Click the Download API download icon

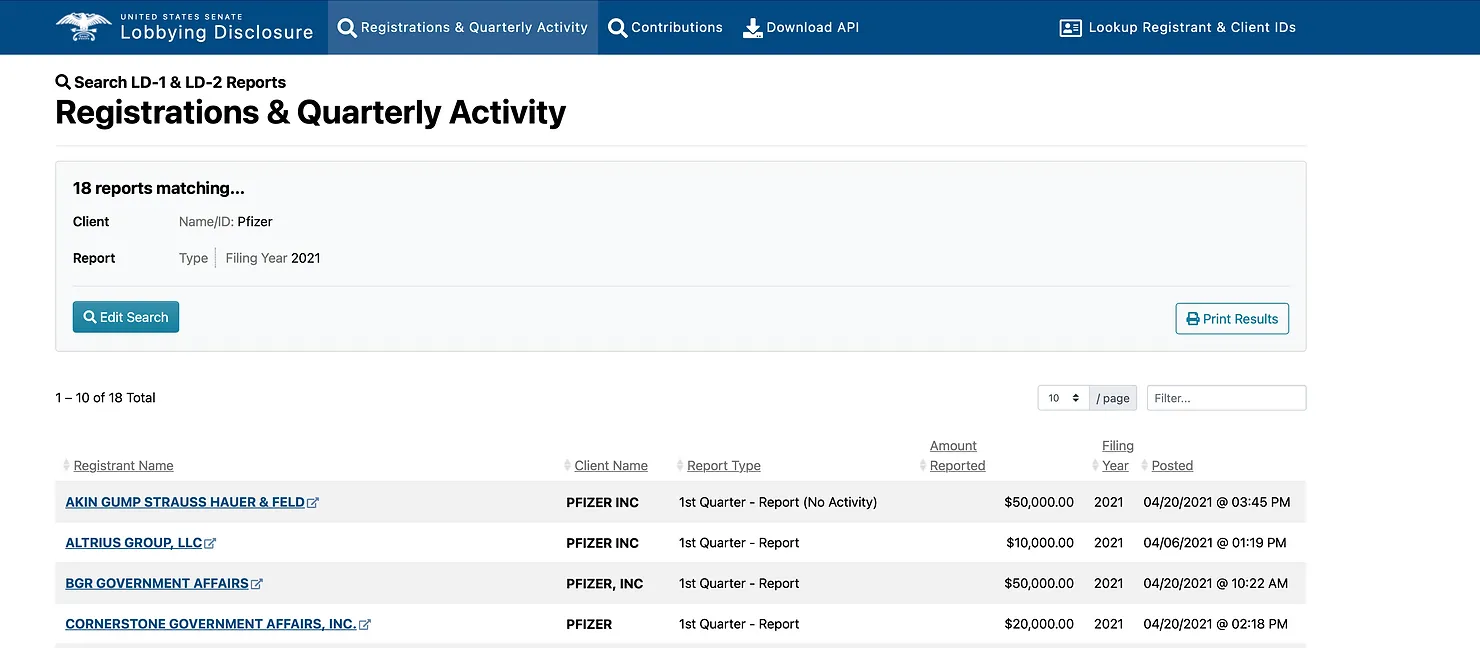click(x=752, y=28)
